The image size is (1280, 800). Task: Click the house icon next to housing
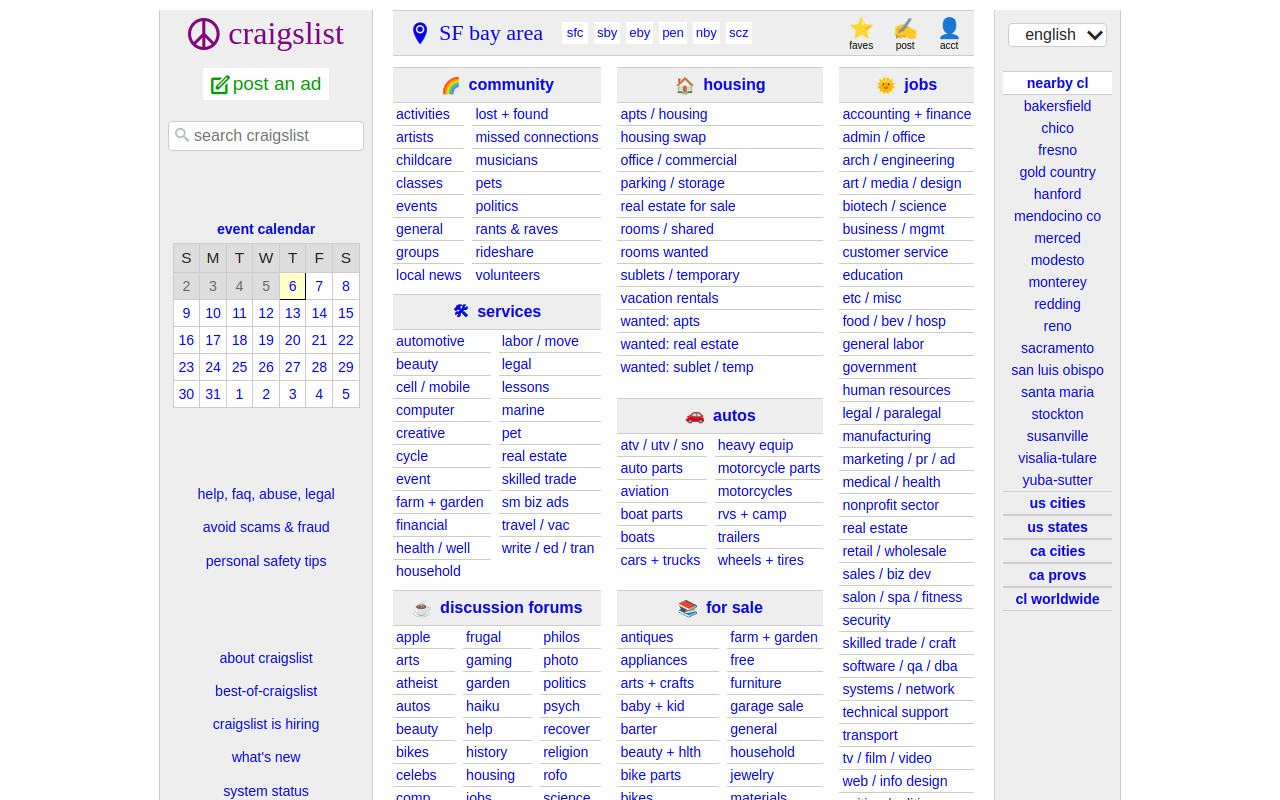click(685, 85)
